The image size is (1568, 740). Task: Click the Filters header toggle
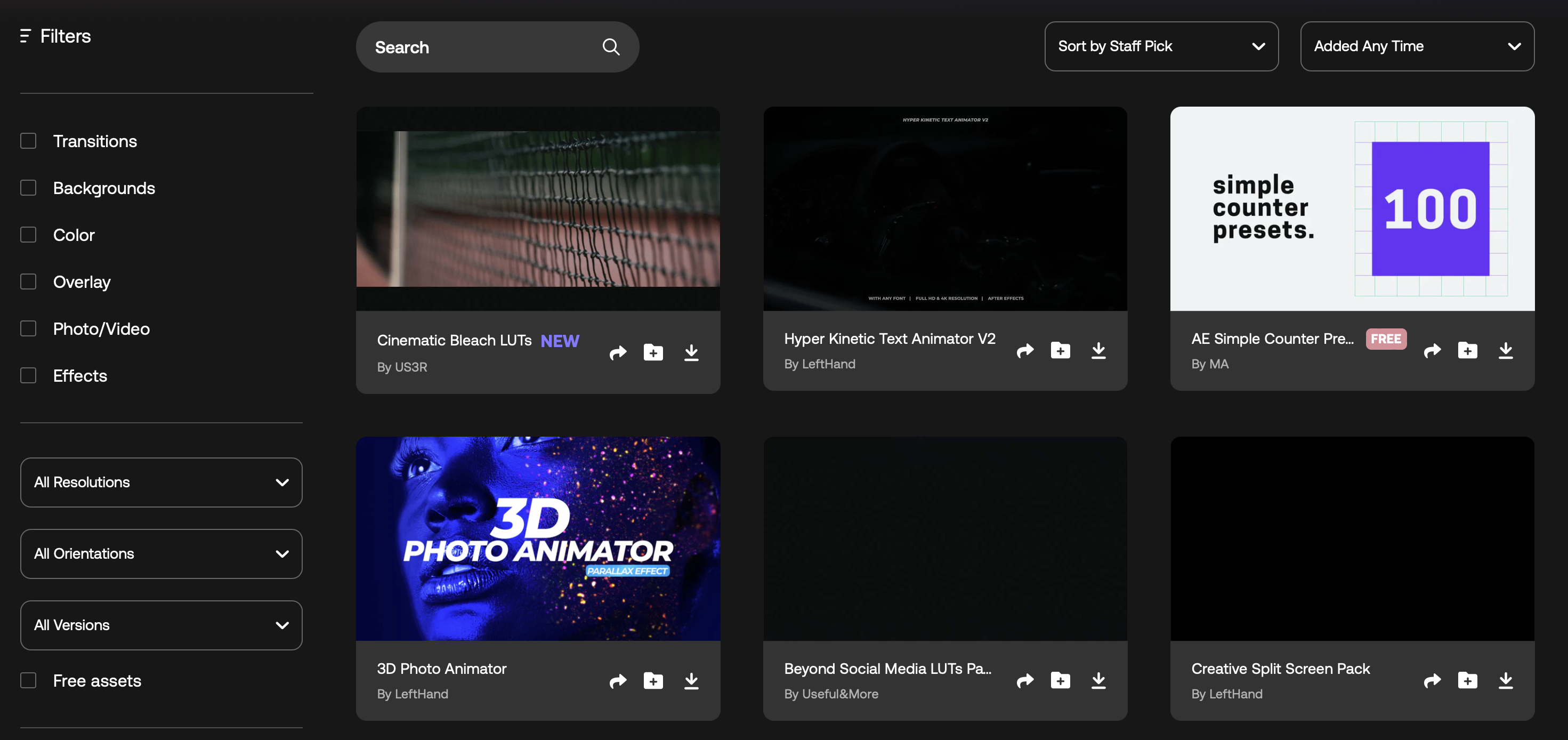click(56, 37)
